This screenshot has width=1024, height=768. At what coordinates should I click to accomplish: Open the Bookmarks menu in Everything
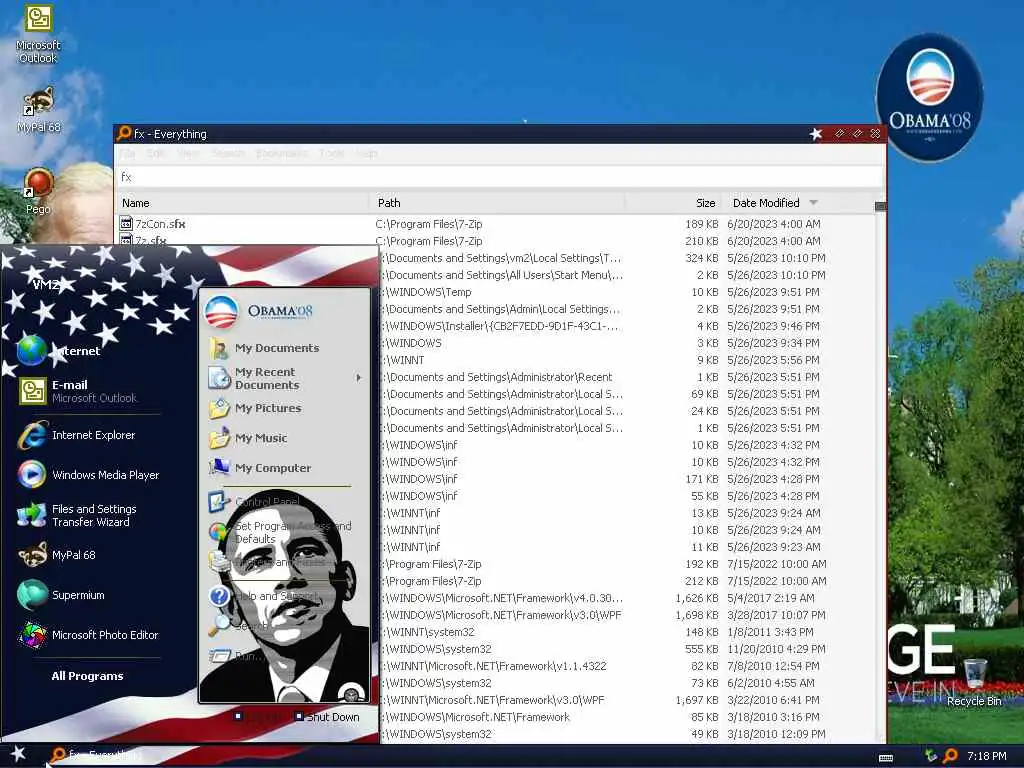click(x=281, y=153)
